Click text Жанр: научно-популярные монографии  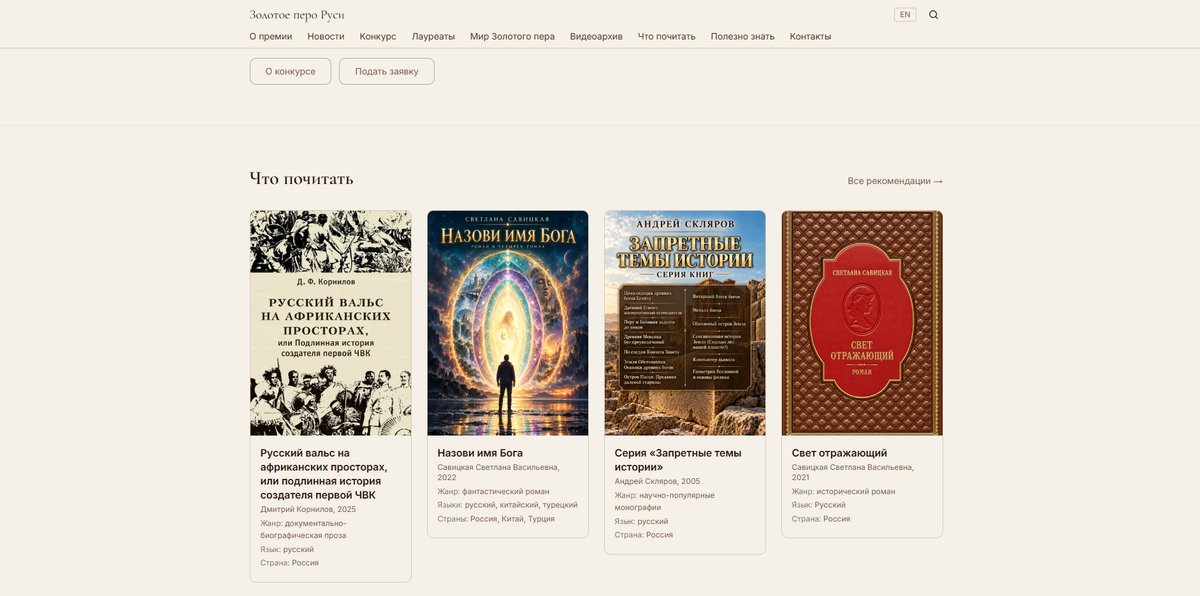click(664, 501)
